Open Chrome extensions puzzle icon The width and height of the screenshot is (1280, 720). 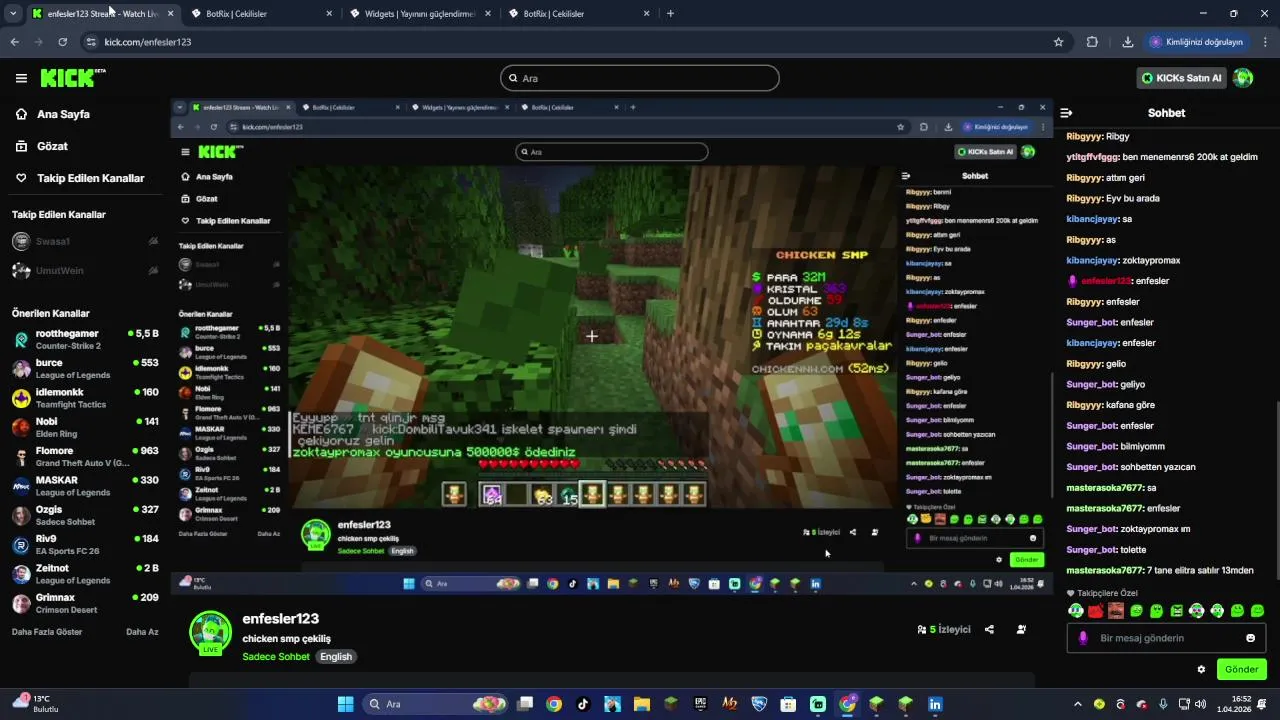click(x=1092, y=42)
